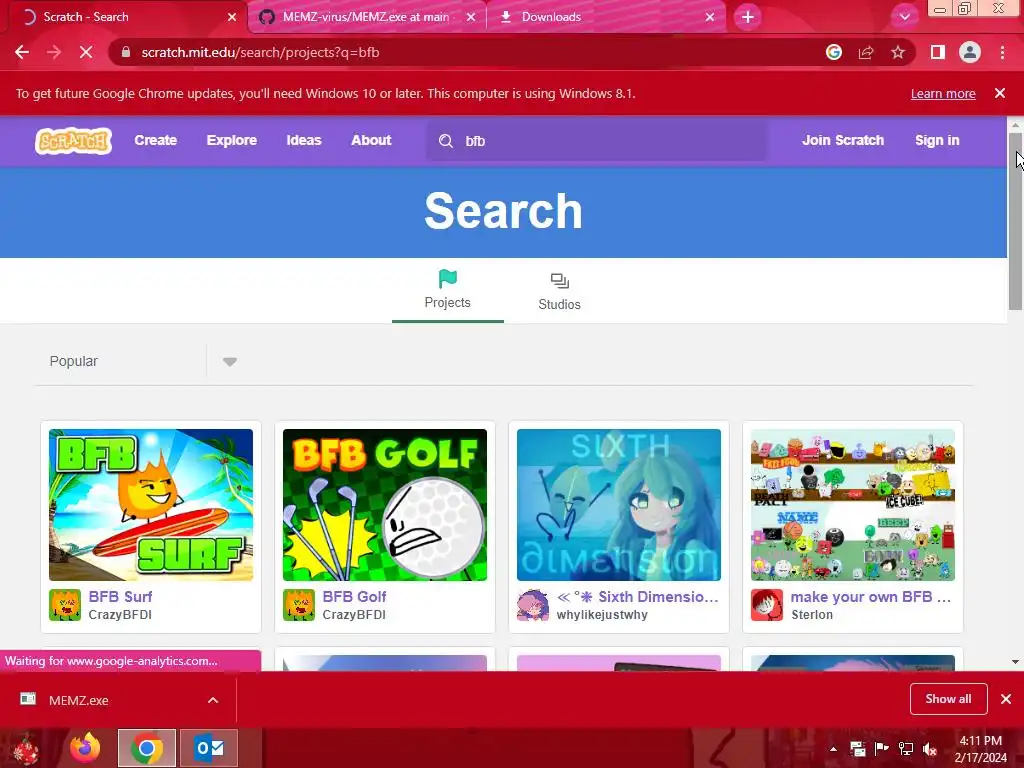Close the downloads bar
The height and width of the screenshot is (768, 1024).
(1006, 699)
